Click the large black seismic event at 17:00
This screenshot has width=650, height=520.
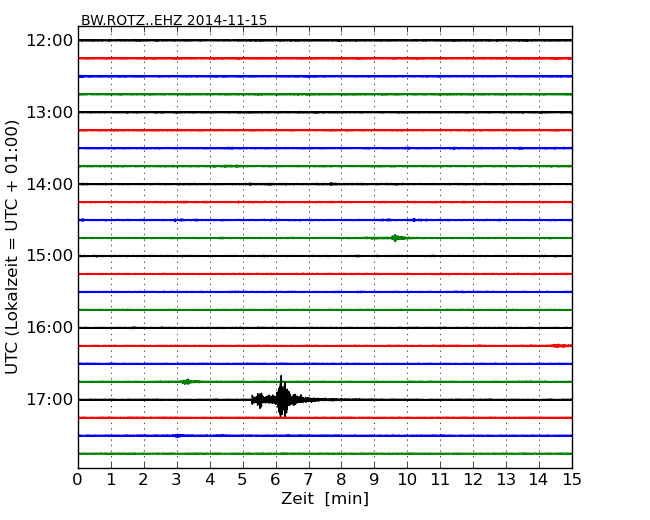coord(282,397)
